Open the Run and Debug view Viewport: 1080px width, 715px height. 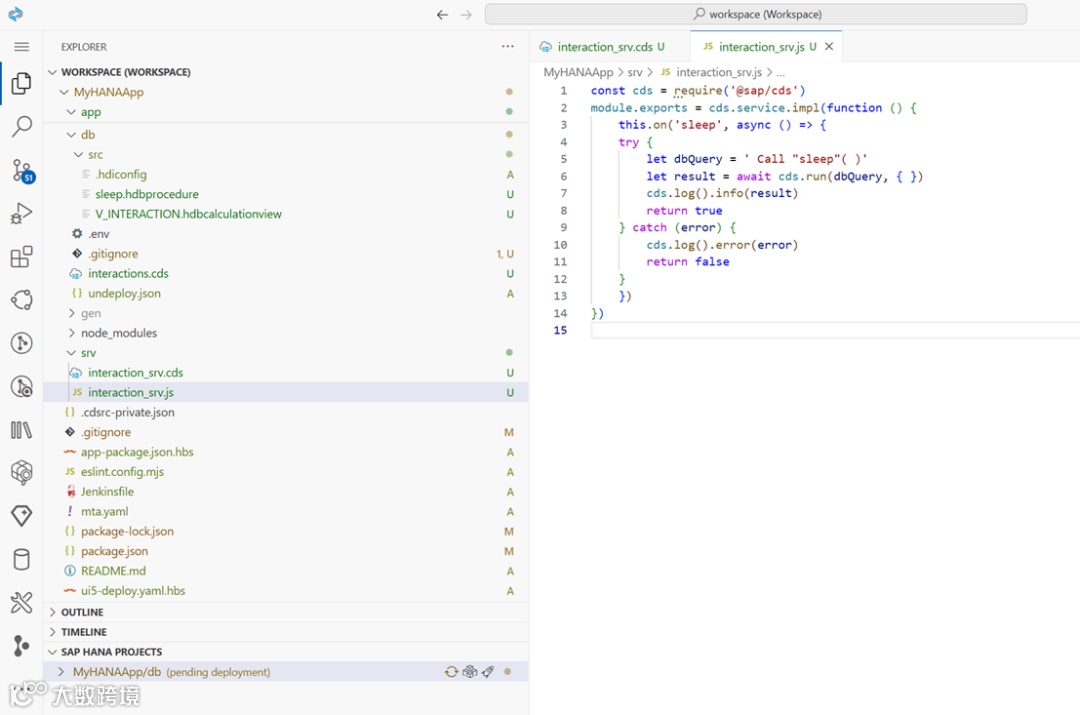click(21, 213)
